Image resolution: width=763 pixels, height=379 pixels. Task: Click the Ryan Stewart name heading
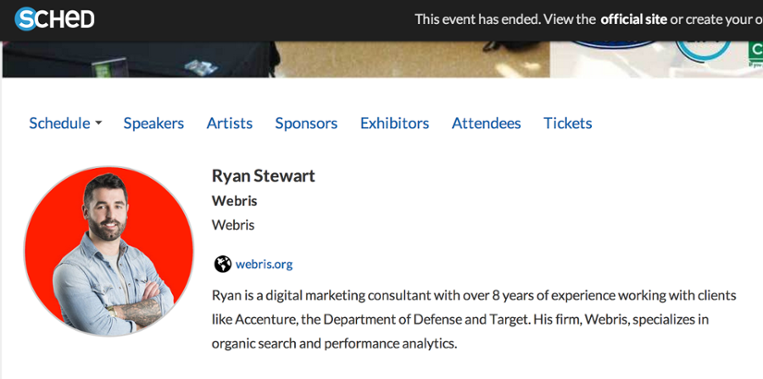click(263, 176)
